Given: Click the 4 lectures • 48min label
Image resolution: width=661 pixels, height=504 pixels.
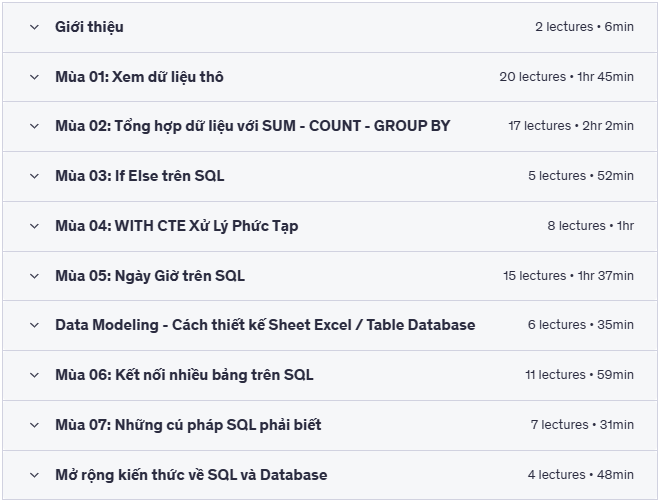Looking at the screenshot, I should 580,475.
